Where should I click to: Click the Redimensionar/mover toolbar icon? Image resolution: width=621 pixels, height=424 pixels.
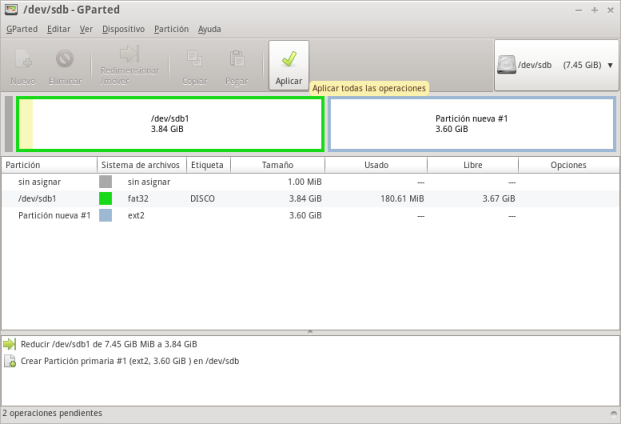tap(130, 56)
